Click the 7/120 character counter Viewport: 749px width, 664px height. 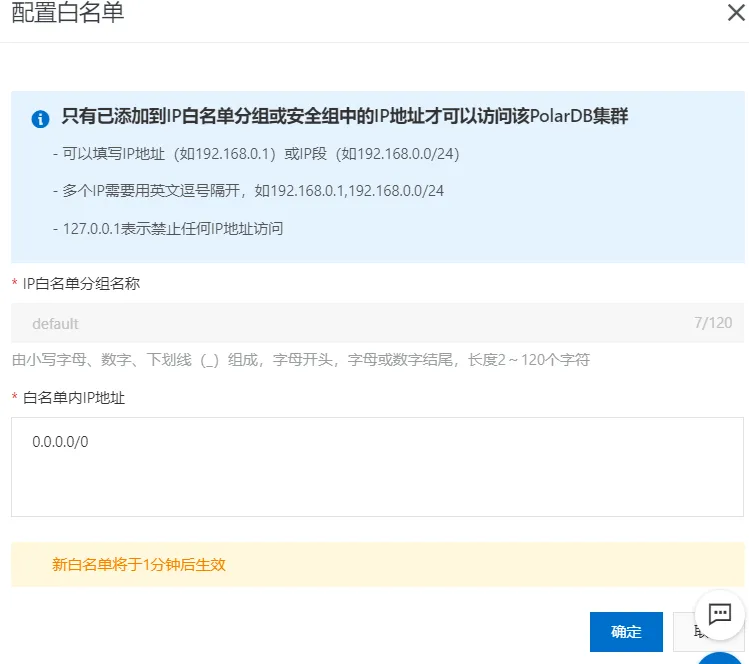[713, 323]
